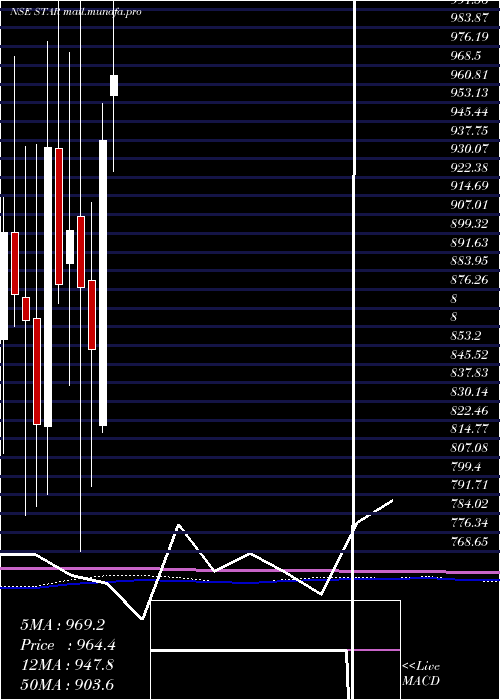The image size is (500, 700).
Task: Select the 791.71 axis label
Action: [x=469, y=485]
